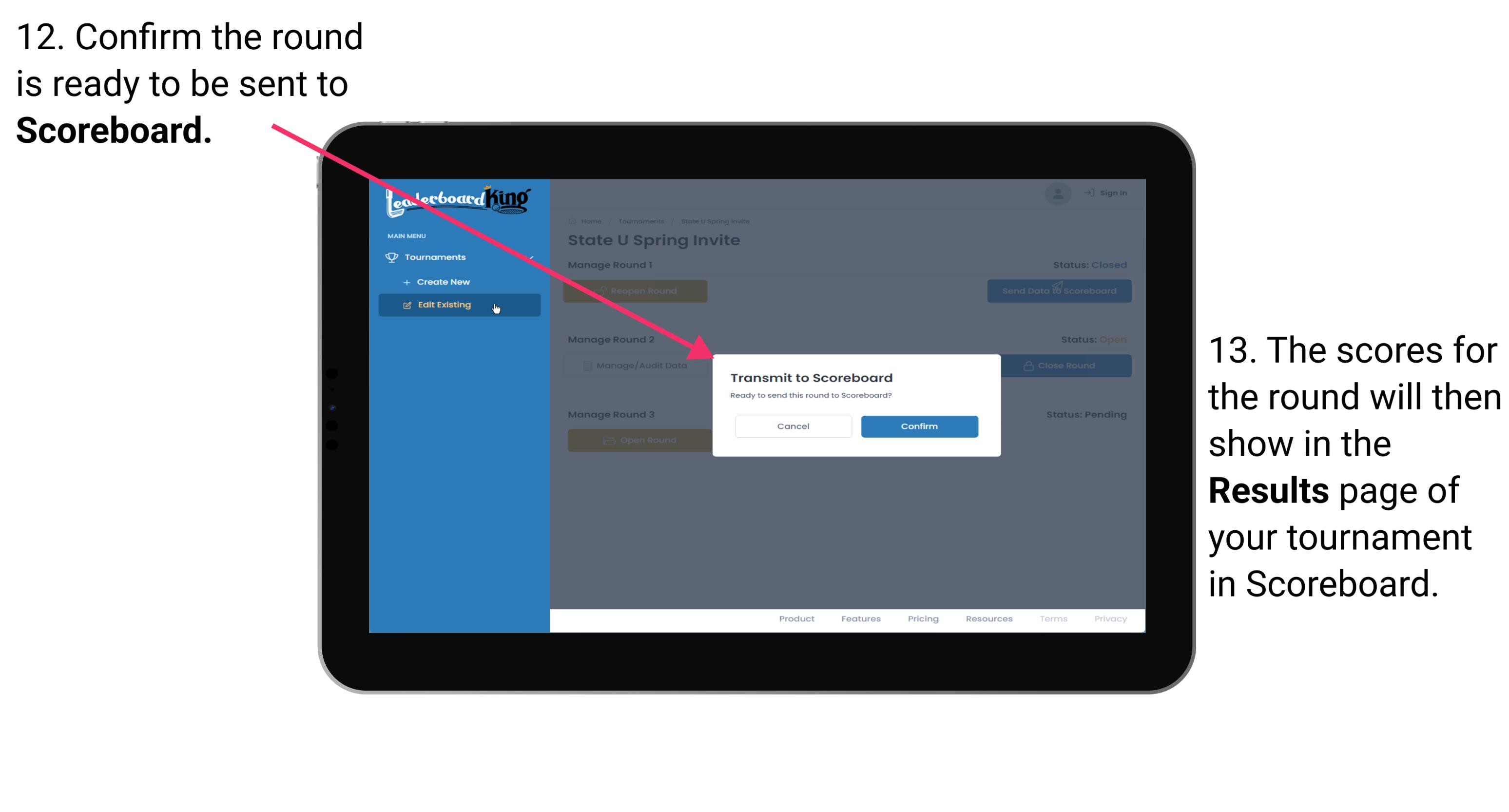Click Cancel on the Transmit dialog
The image size is (1509, 812).
coord(793,426)
